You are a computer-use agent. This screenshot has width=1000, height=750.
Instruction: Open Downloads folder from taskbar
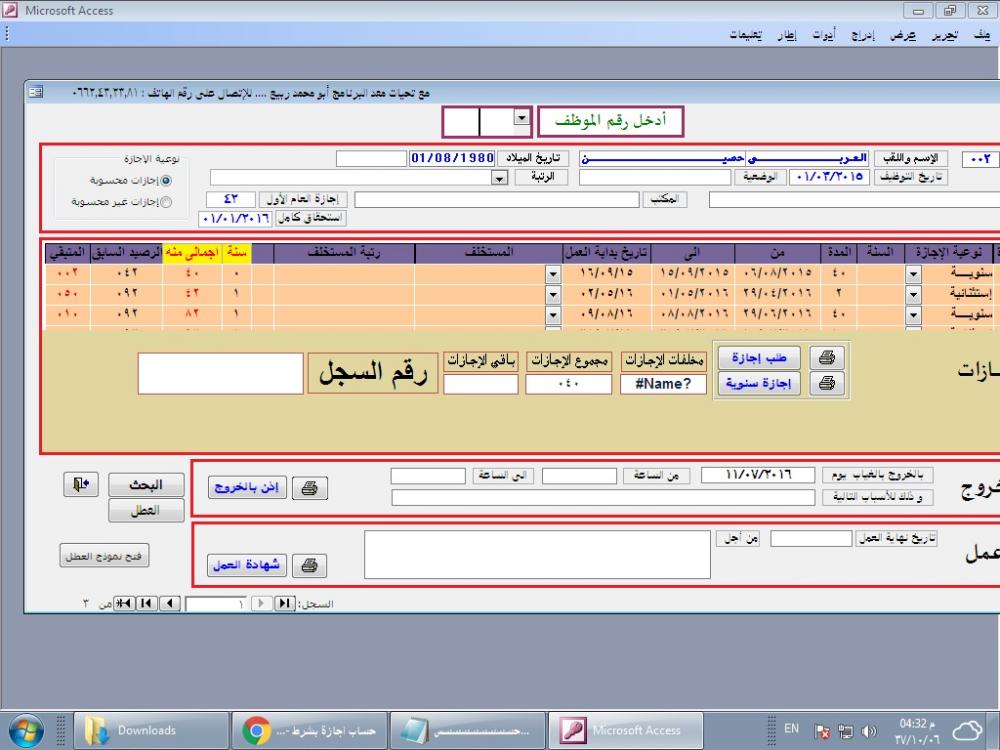[x=151, y=730]
